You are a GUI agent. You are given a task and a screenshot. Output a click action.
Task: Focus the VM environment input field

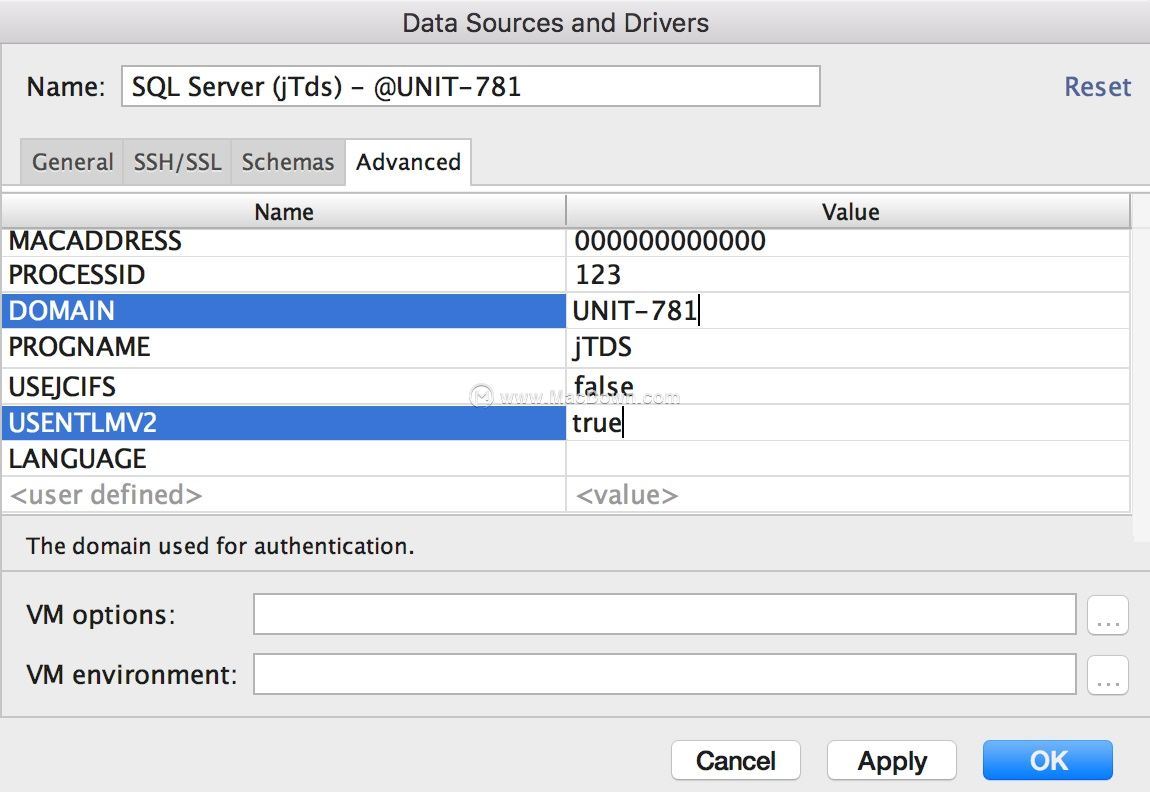664,675
